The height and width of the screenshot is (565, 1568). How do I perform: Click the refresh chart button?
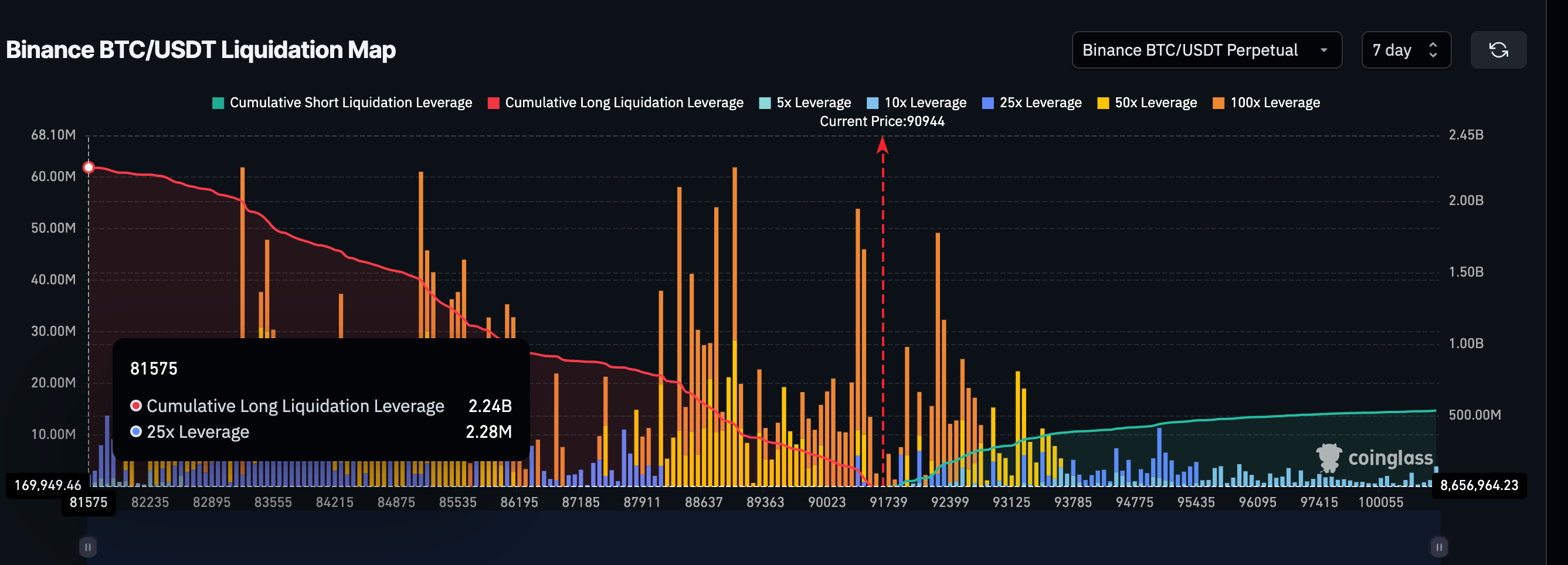tap(1499, 50)
